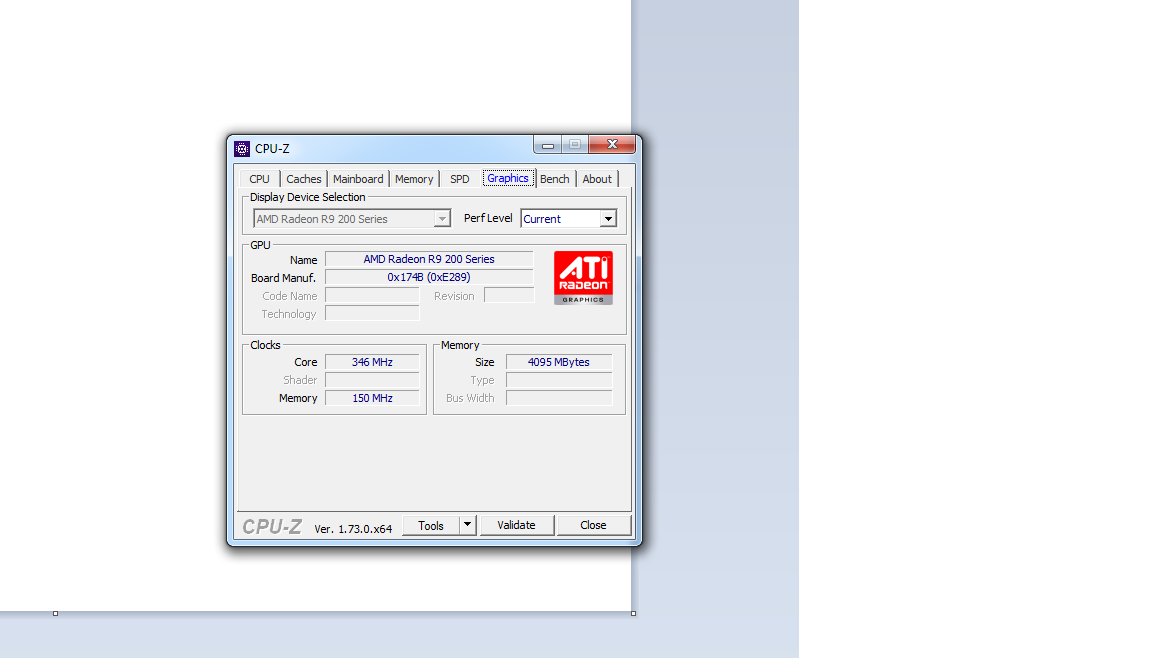The width and height of the screenshot is (1152, 658).
Task: Click the Memory clock value 150 MHz
Action: pos(372,398)
